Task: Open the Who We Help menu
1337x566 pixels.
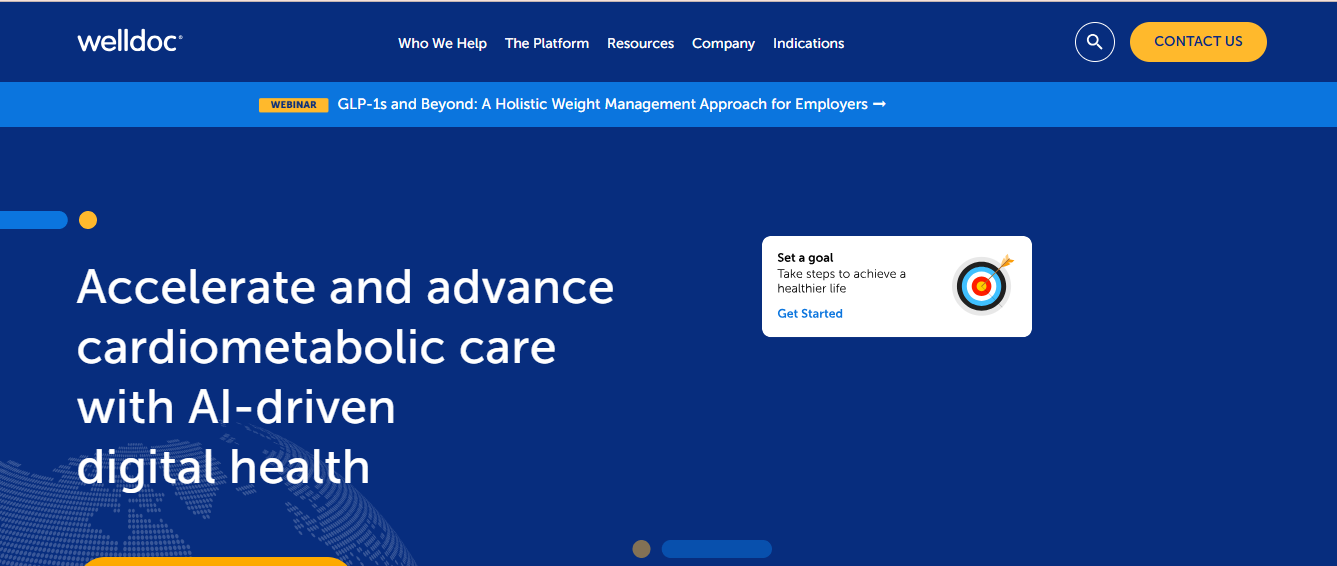Action: 442,43
